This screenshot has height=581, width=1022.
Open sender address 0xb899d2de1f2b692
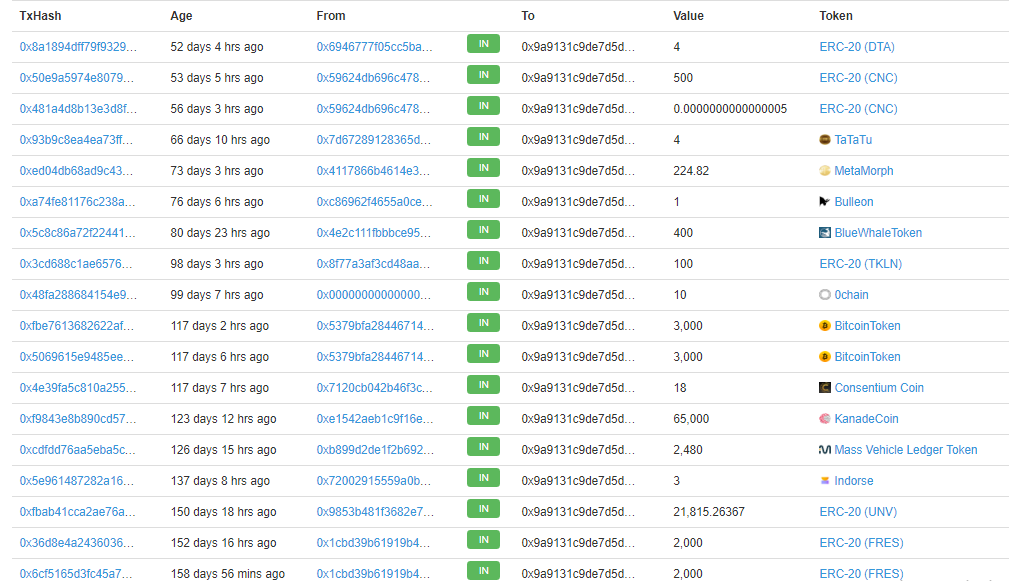coord(375,450)
